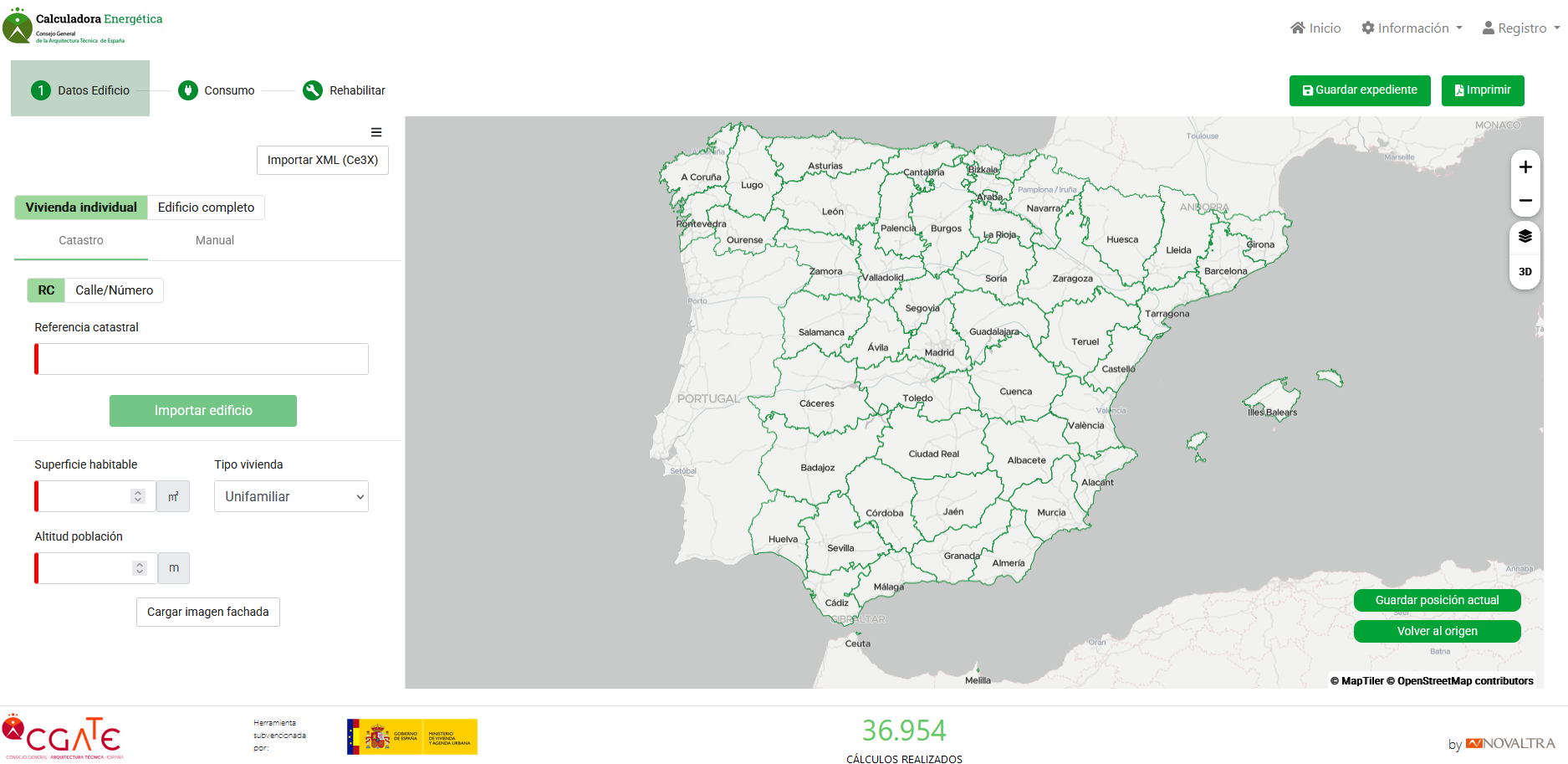The image size is (1568, 764).
Task: Select Vivienda individual option
Action: pos(81,208)
